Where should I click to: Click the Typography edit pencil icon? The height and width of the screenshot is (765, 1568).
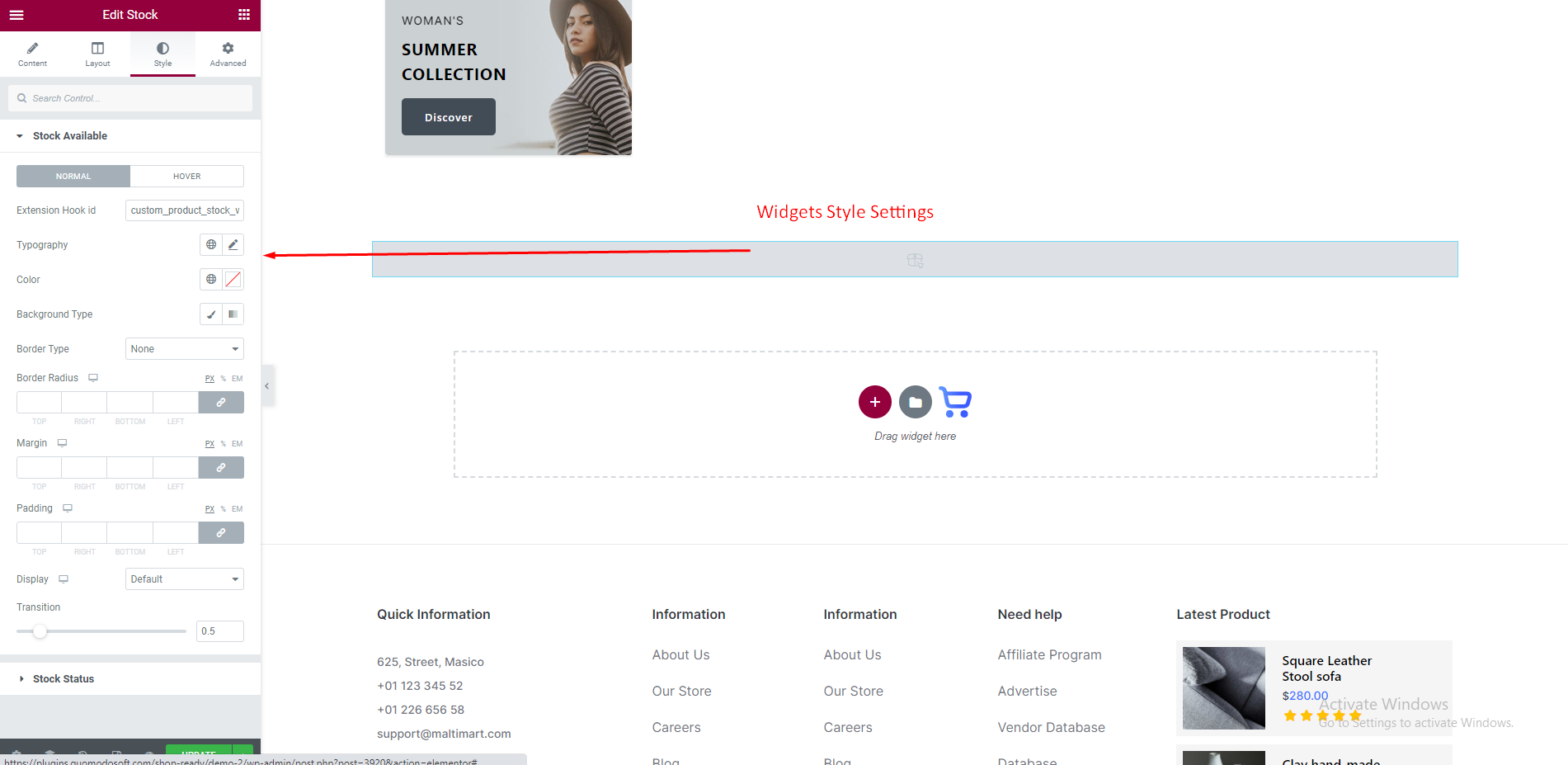click(233, 244)
